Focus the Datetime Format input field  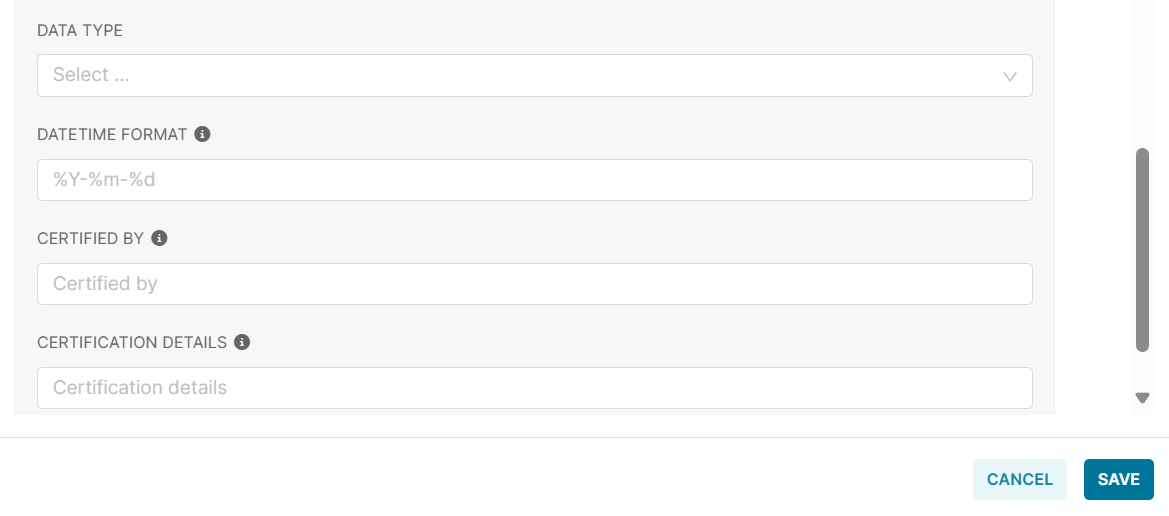coord(534,180)
